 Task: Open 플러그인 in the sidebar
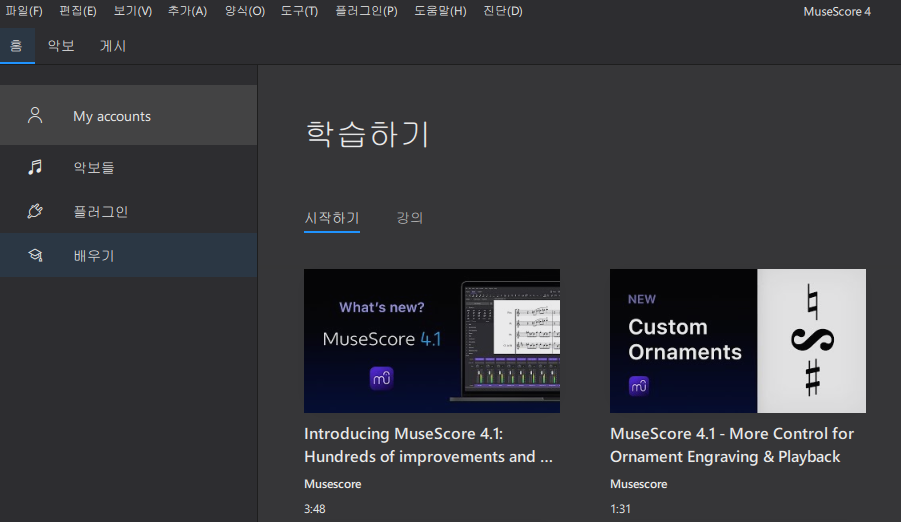tap(128, 211)
